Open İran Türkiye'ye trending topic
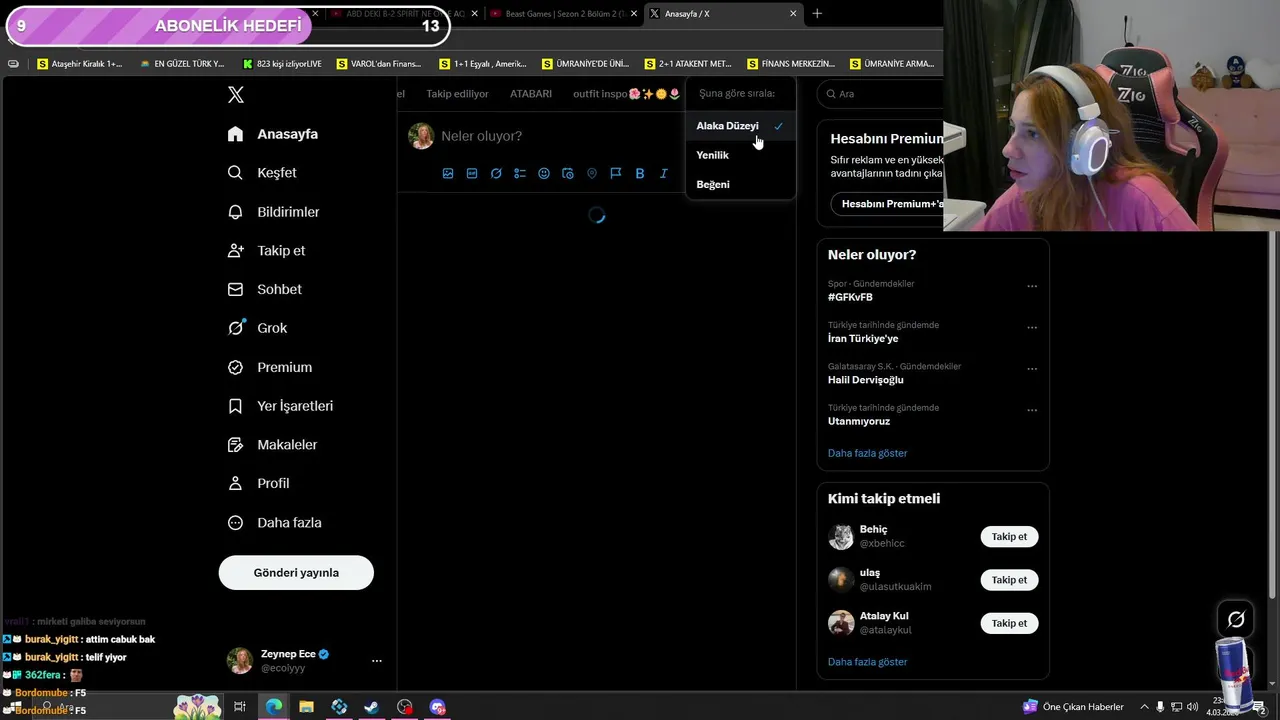The image size is (1280, 720). tap(863, 338)
